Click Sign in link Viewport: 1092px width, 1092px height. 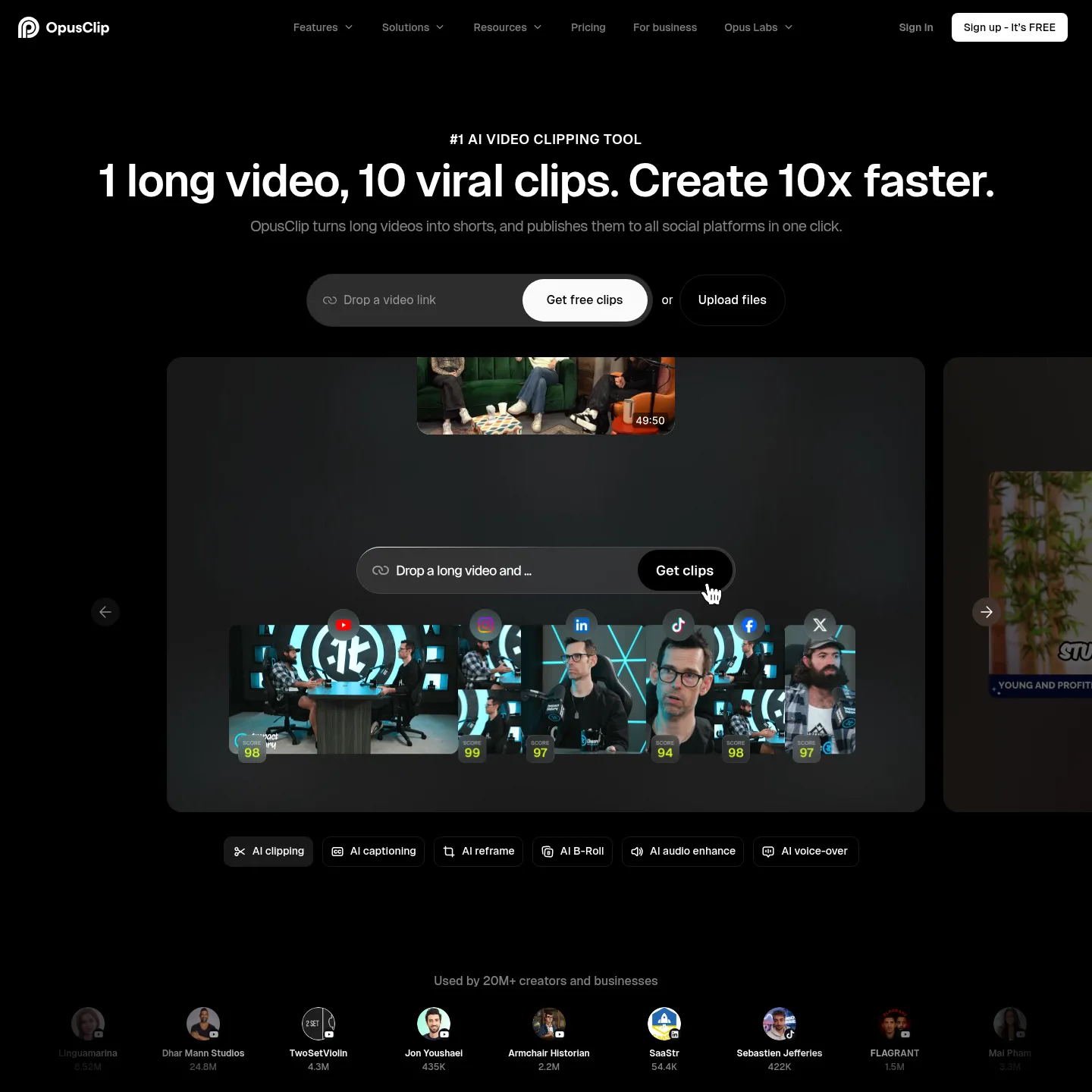pyautogui.click(x=916, y=27)
